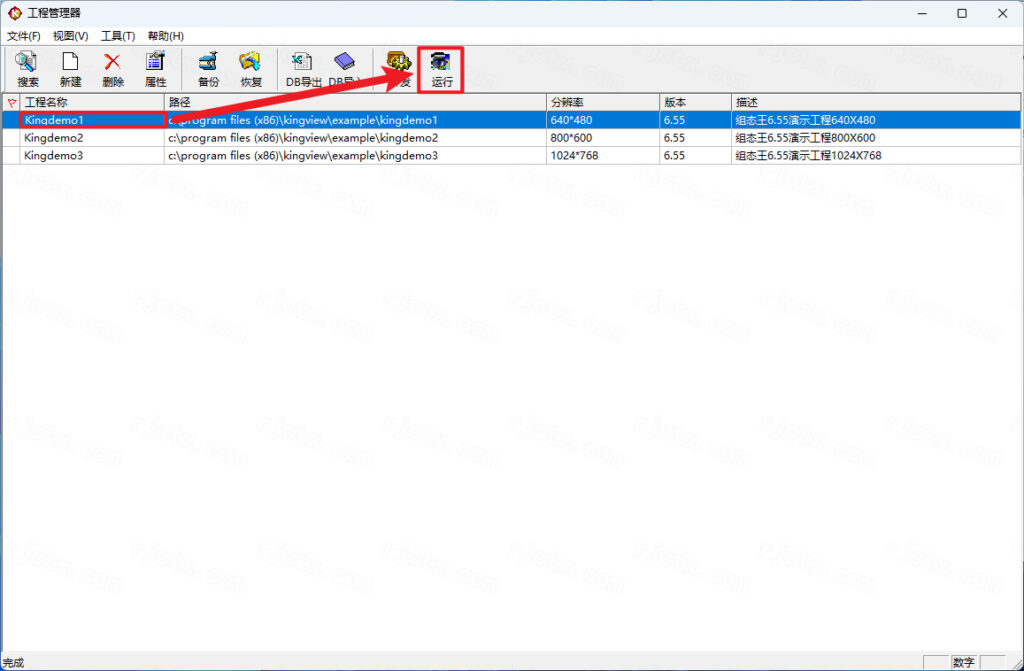
Task: Click the 备份 backup icon
Action: coord(208,69)
